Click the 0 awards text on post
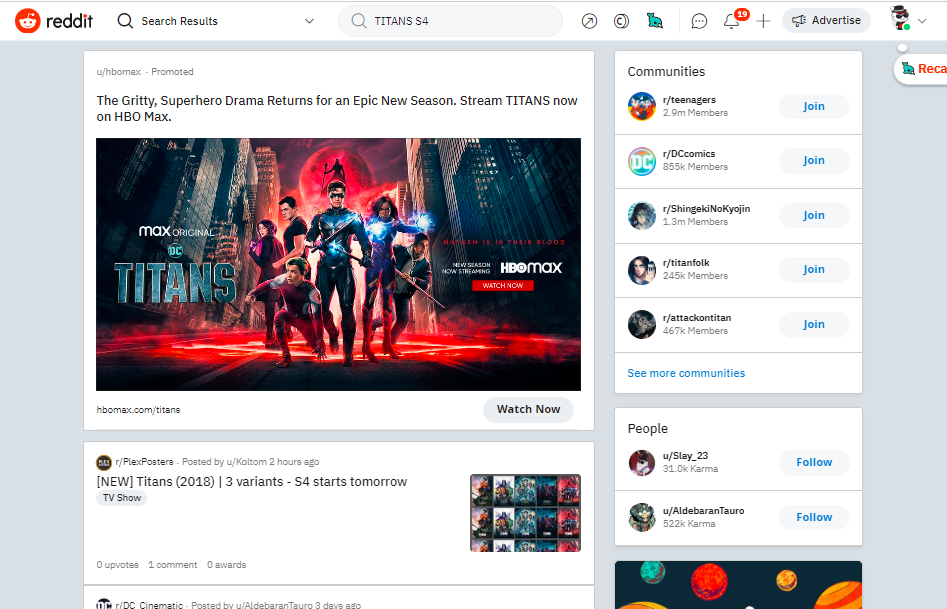The width and height of the screenshot is (947, 609). (226, 565)
